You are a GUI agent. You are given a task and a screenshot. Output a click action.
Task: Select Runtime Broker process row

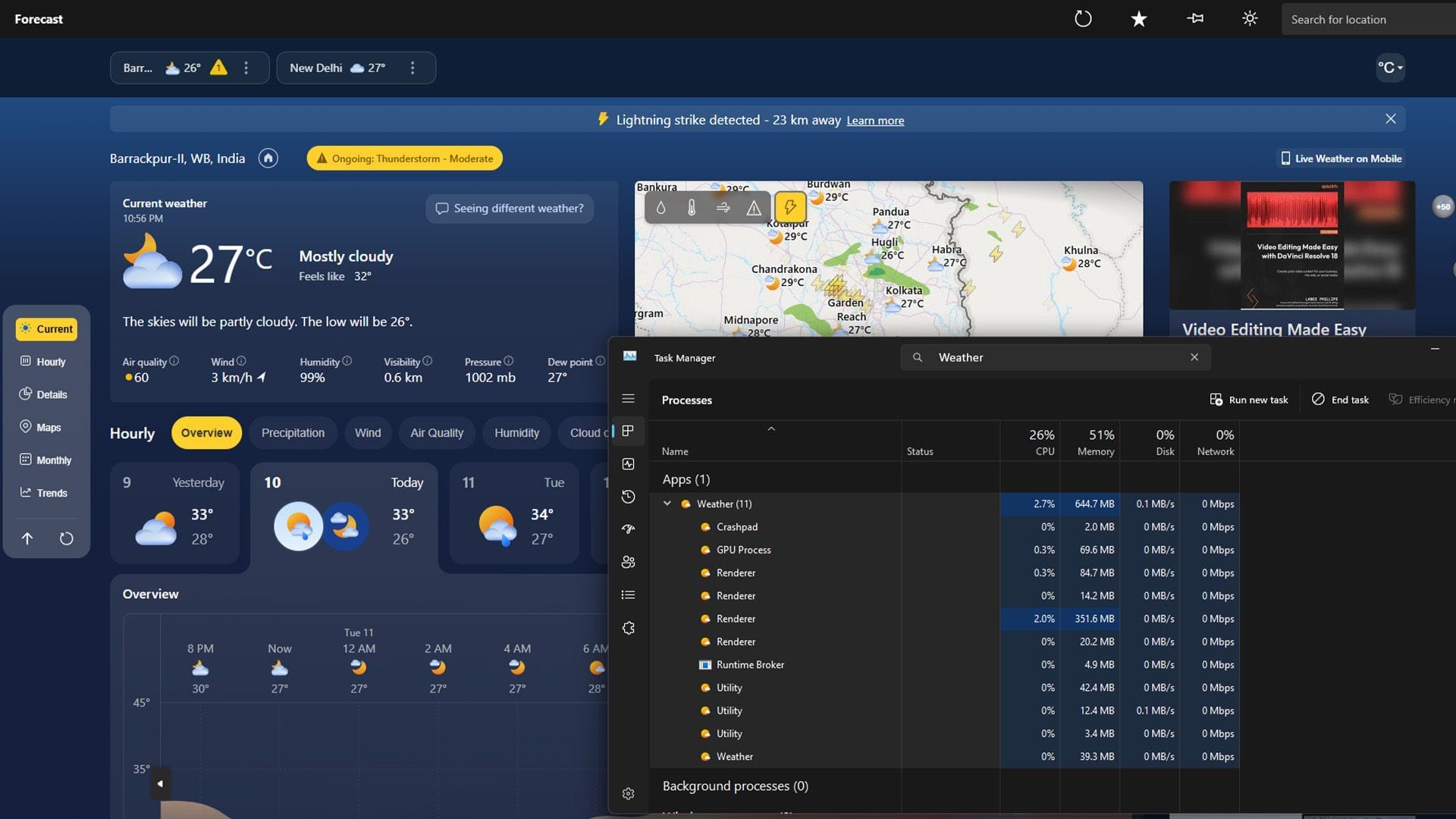pyautogui.click(x=944, y=665)
